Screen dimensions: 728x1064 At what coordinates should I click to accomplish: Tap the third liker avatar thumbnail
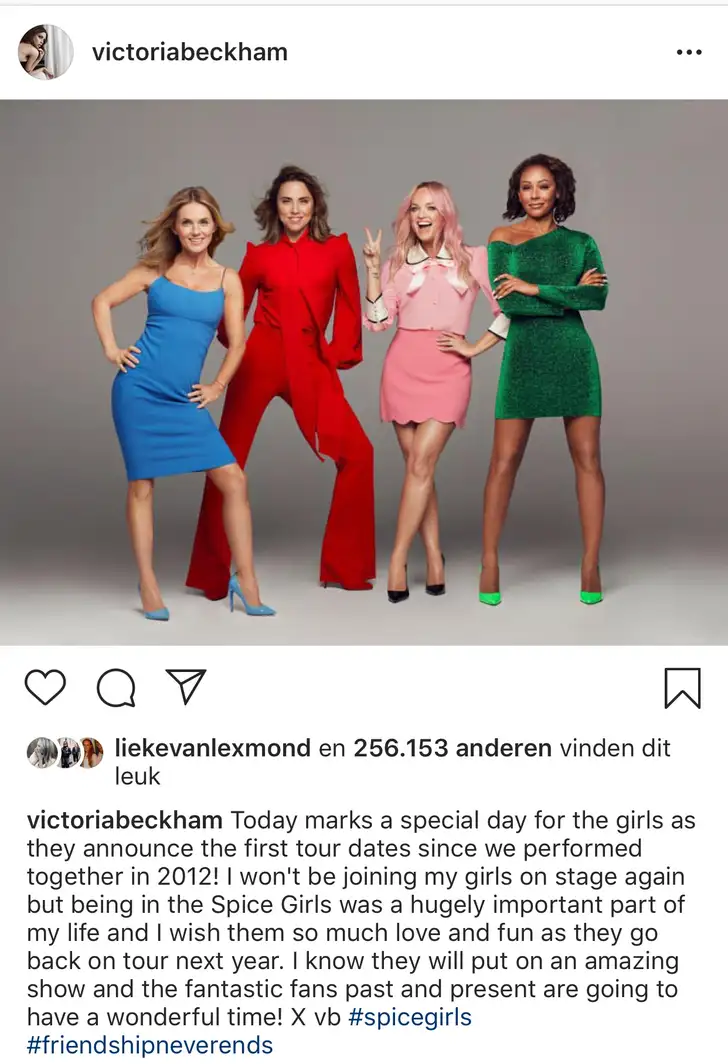click(x=91, y=753)
